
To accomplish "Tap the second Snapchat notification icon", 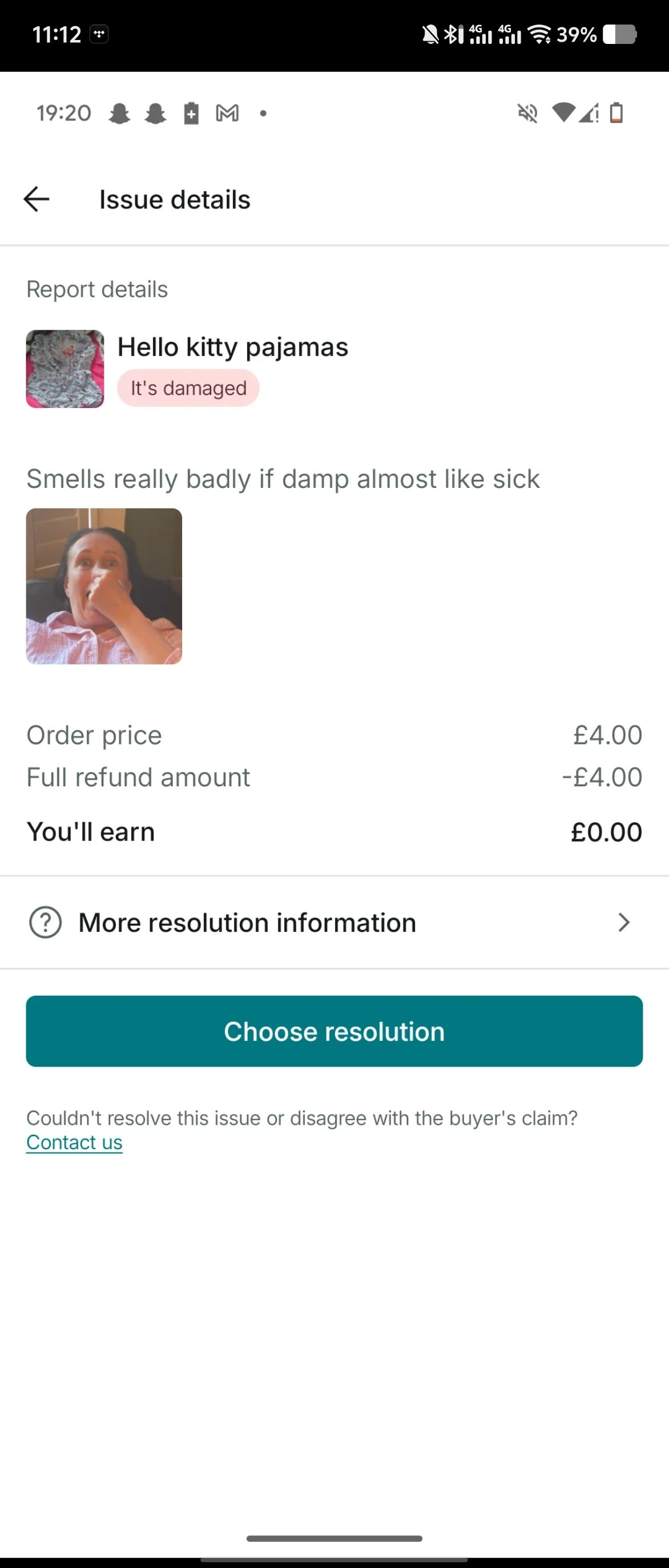I will click(x=155, y=113).
